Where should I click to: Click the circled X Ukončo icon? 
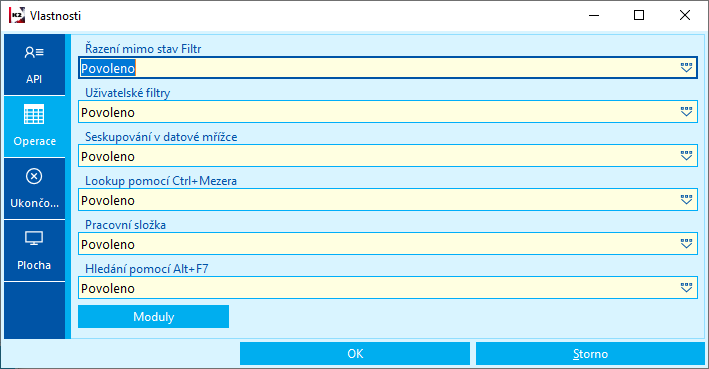(x=34, y=176)
